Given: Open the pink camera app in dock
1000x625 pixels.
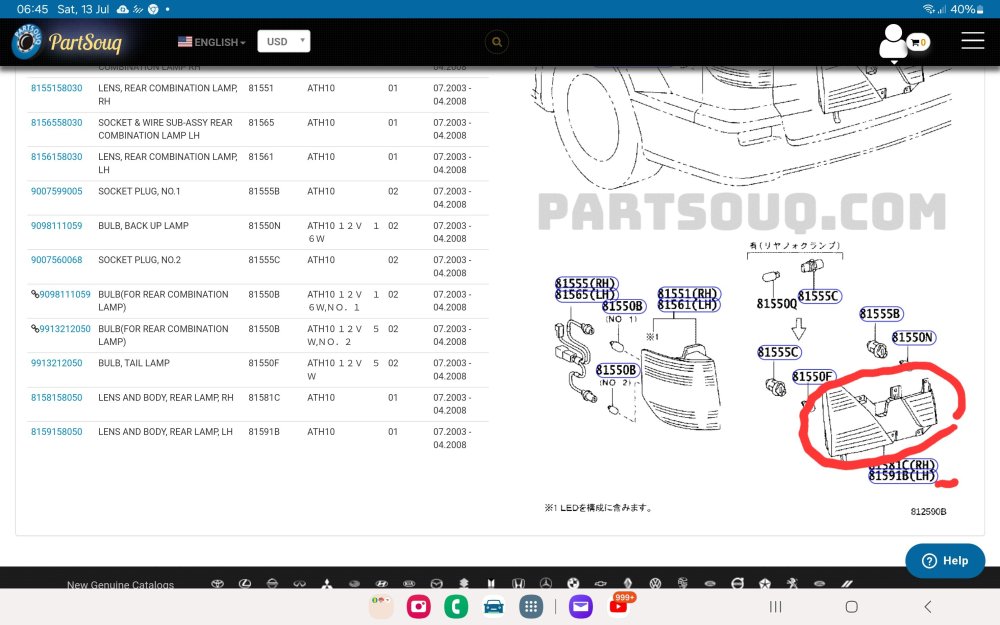Looking at the screenshot, I should (x=418, y=607).
